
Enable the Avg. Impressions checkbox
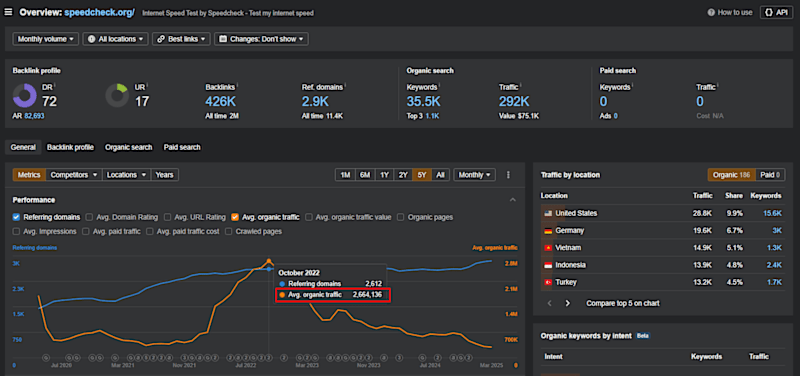click(x=16, y=231)
